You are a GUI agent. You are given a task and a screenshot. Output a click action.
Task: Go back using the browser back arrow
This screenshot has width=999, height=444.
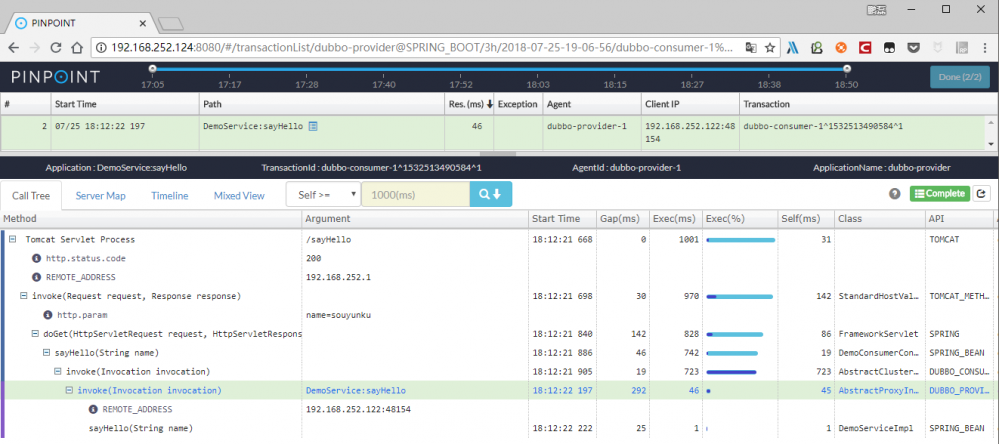coord(14,48)
